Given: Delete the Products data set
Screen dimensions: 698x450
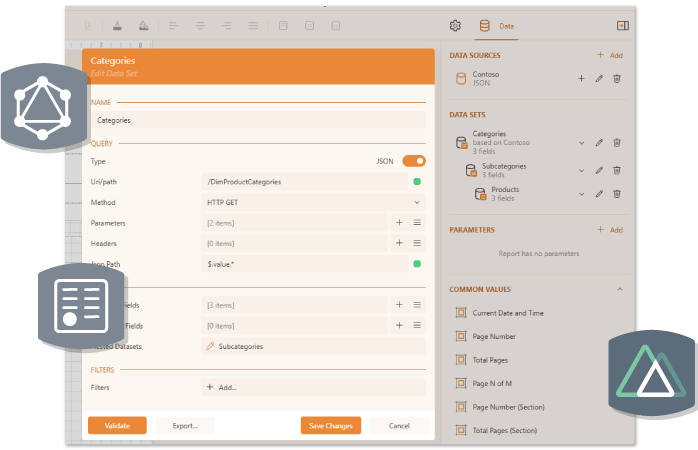Looking at the screenshot, I should (617, 194).
